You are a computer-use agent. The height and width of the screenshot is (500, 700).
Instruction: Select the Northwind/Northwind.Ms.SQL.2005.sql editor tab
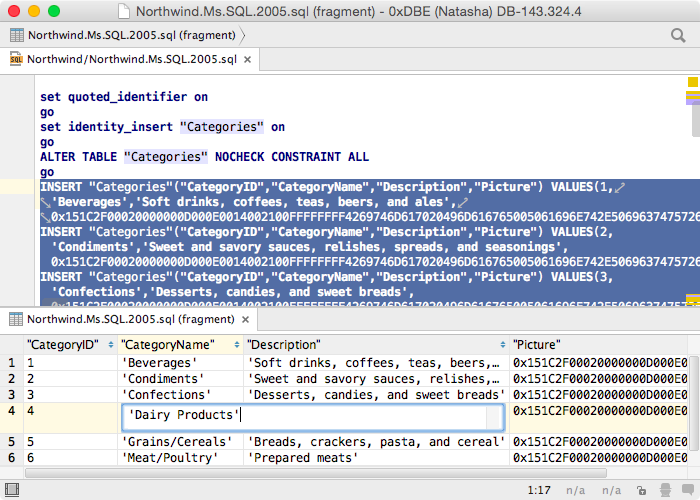click(130, 59)
